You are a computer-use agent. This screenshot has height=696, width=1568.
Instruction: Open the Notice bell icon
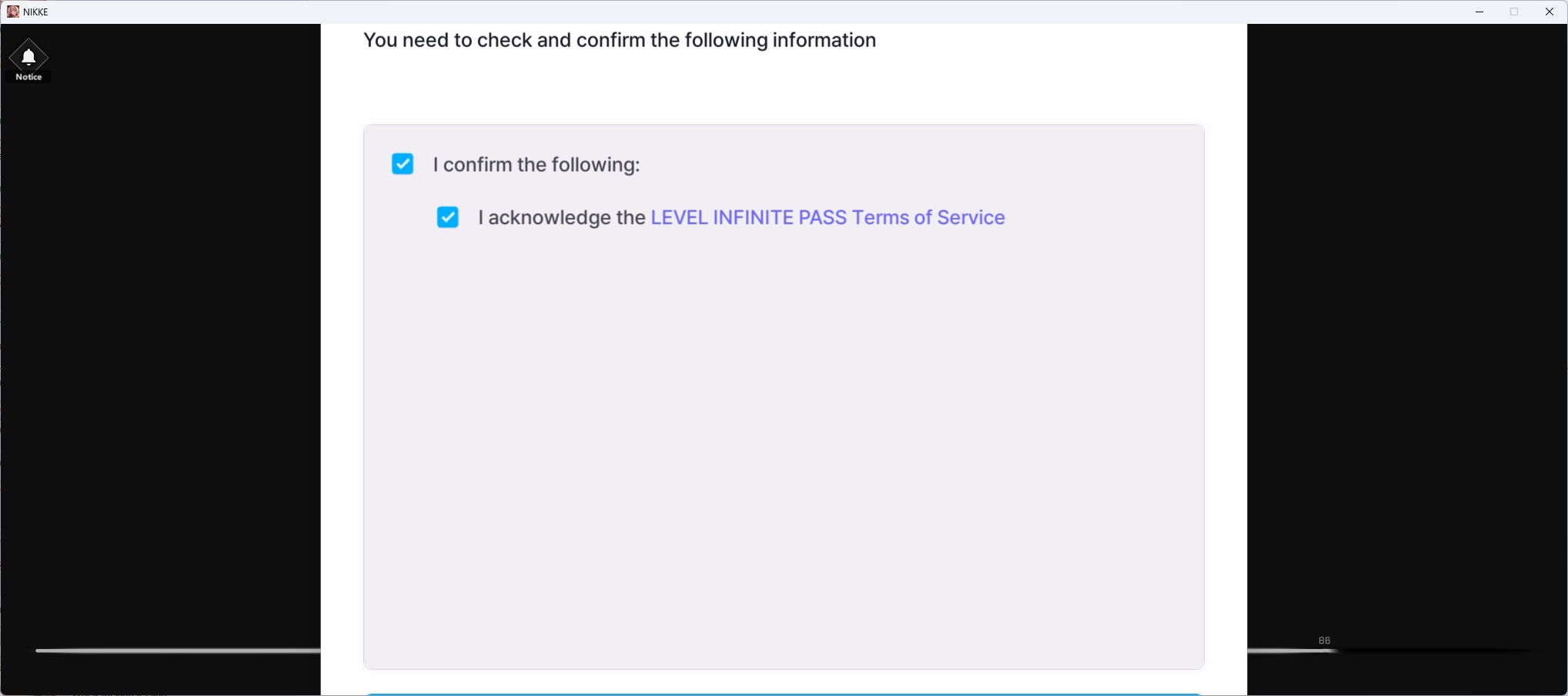[28, 56]
